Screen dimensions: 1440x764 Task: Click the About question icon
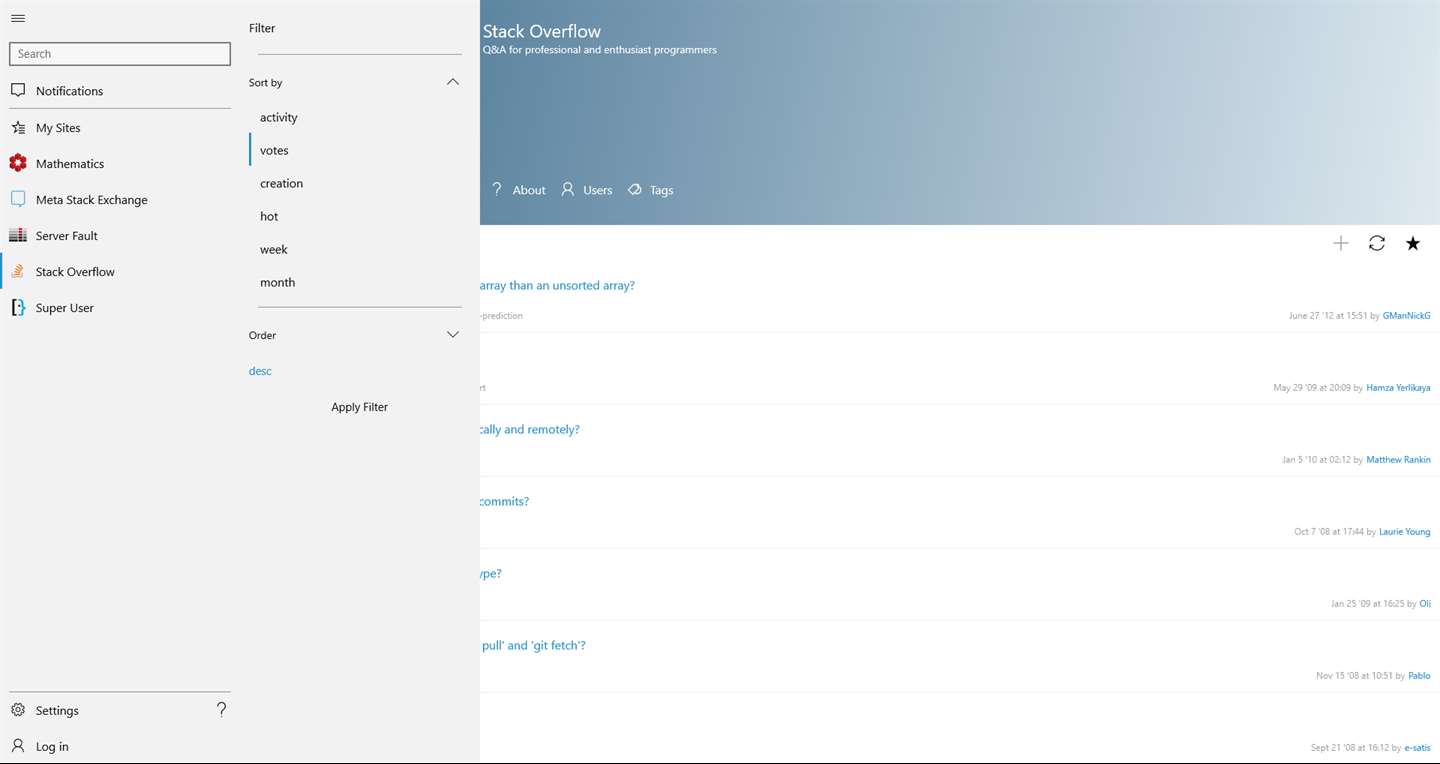[x=497, y=189]
